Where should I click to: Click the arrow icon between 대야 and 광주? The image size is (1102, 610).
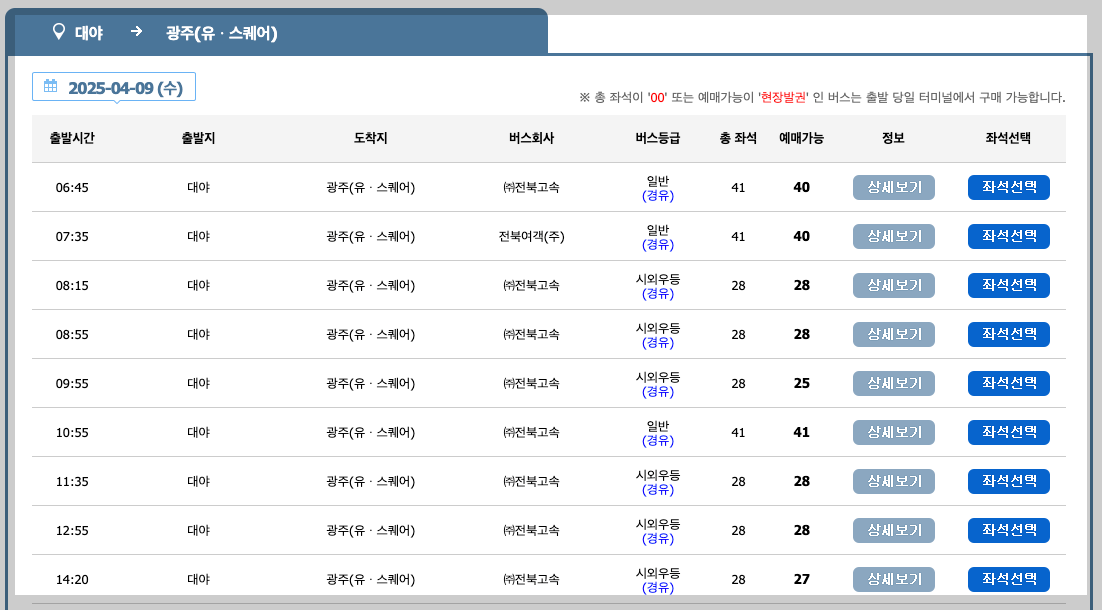click(x=134, y=31)
